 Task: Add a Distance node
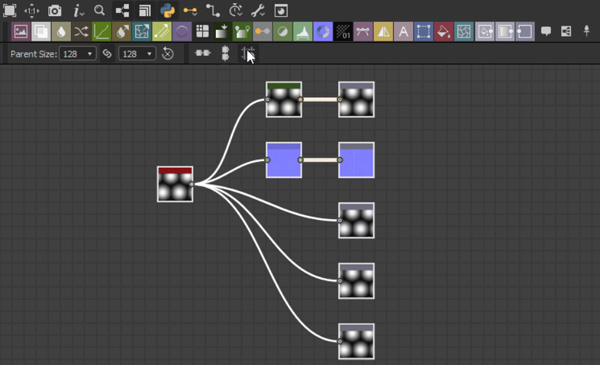(x=162, y=32)
